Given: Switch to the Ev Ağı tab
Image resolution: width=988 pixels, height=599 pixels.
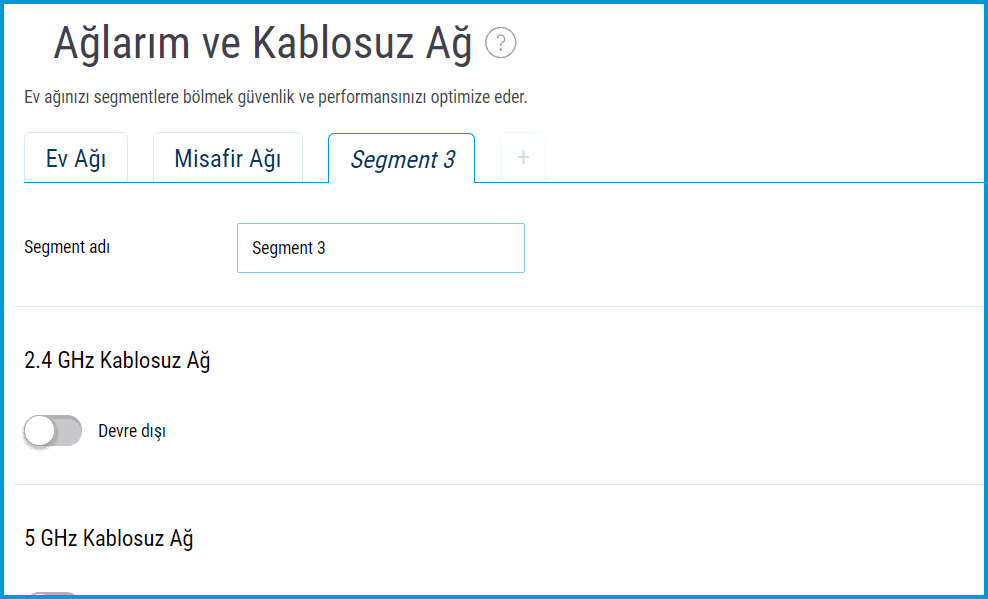Looking at the screenshot, I should coord(76,159).
